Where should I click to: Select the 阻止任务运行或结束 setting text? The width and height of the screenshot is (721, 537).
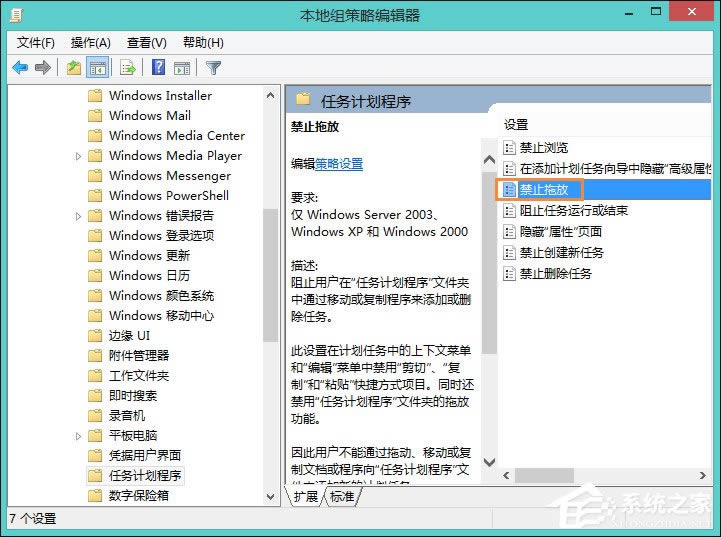point(574,211)
